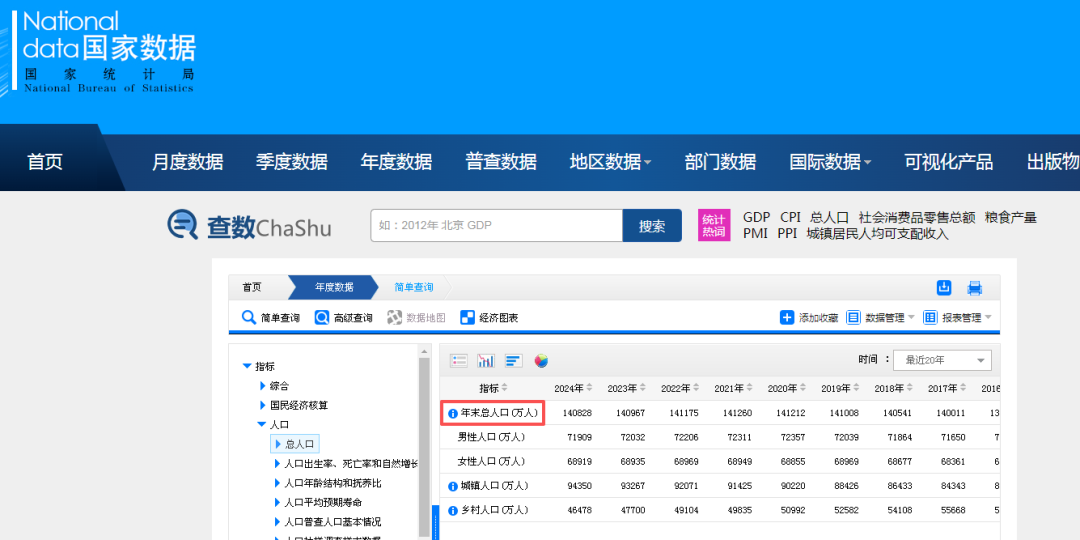
Task: Sort table by 2024年 column
Action: point(589,388)
